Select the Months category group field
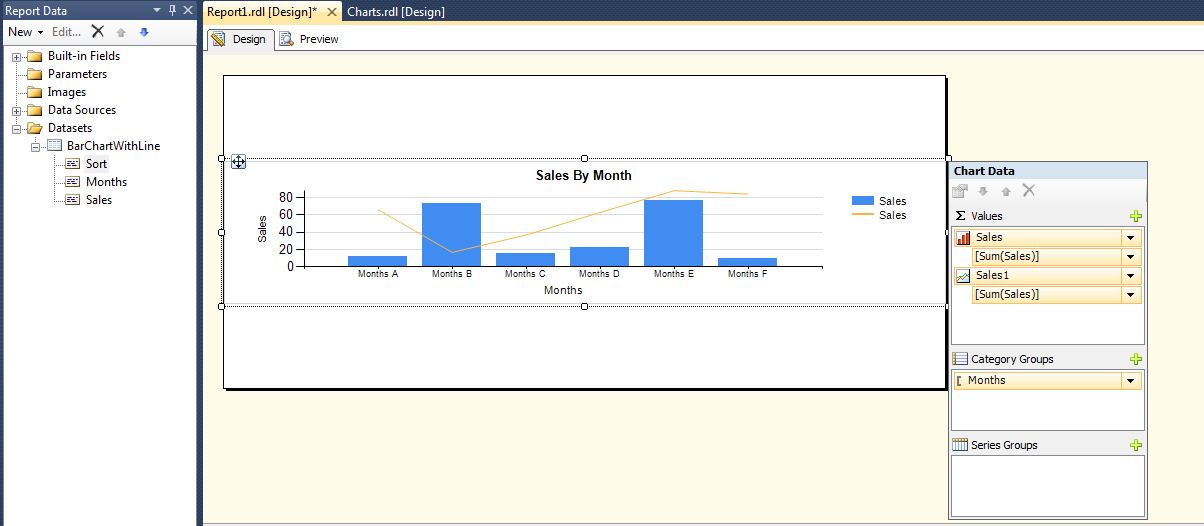 1037,381
